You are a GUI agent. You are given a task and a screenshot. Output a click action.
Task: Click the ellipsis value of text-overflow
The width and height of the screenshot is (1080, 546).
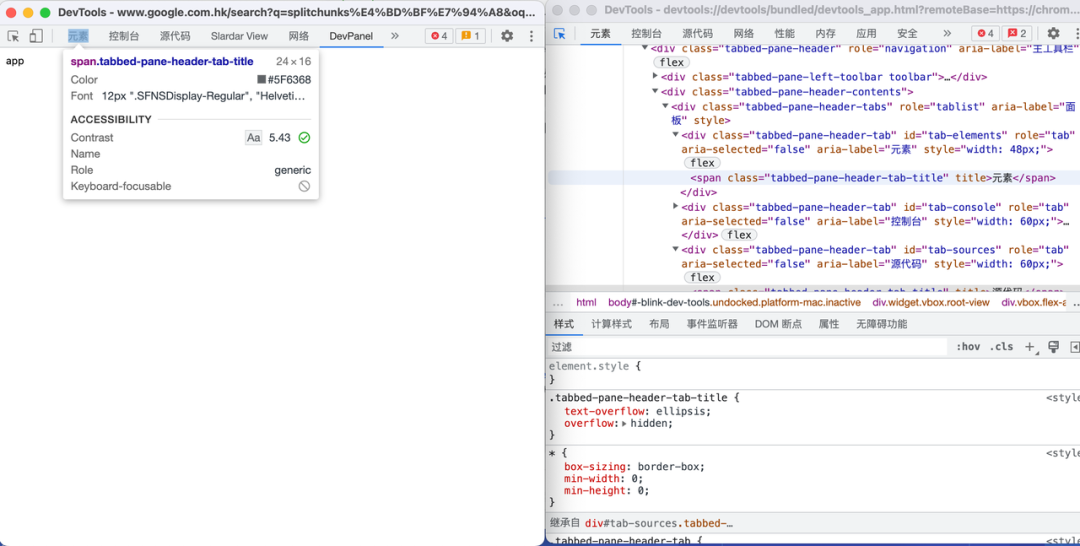[680, 411]
